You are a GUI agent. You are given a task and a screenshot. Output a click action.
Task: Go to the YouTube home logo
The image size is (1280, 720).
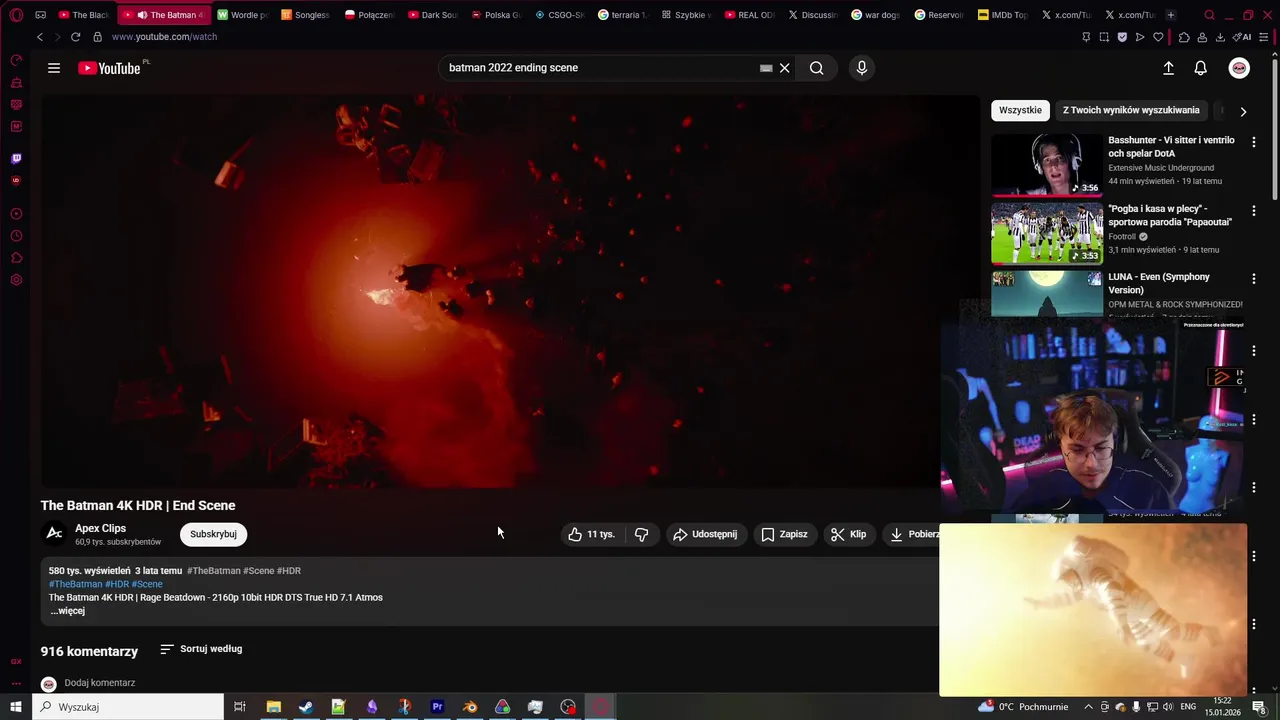tap(109, 68)
